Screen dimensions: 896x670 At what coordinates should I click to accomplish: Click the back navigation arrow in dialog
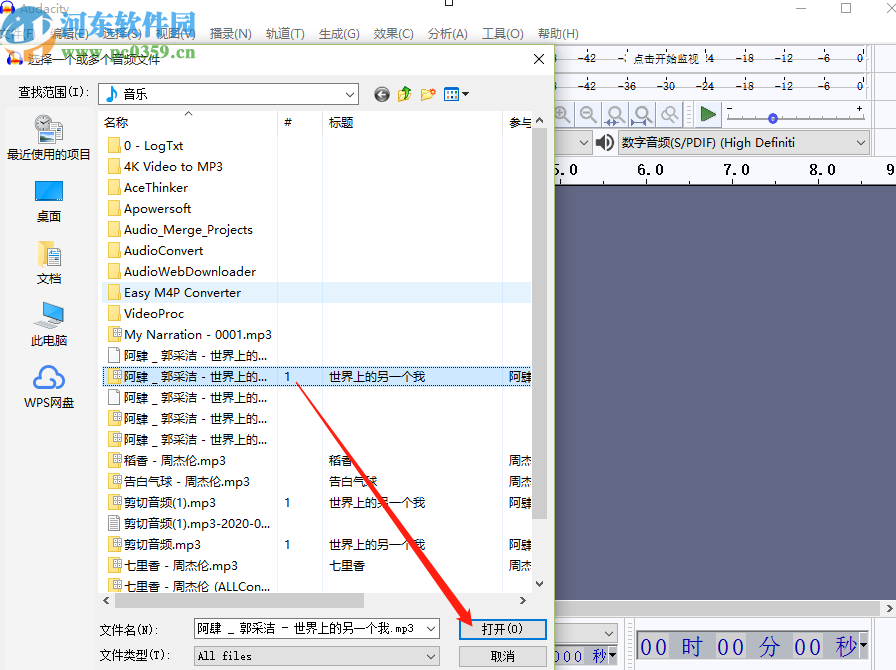[382, 94]
